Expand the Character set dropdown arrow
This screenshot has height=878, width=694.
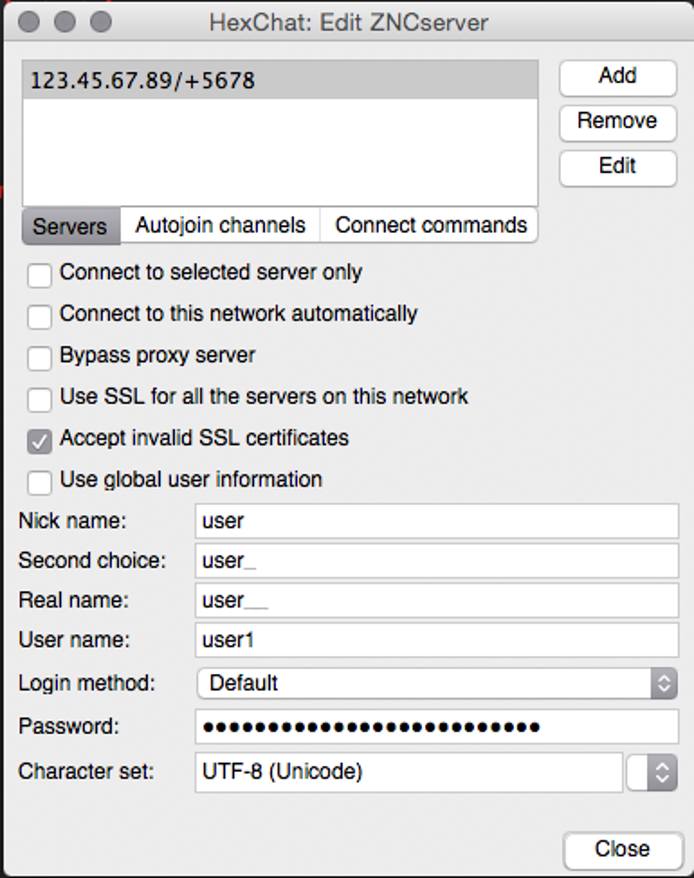click(662, 772)
